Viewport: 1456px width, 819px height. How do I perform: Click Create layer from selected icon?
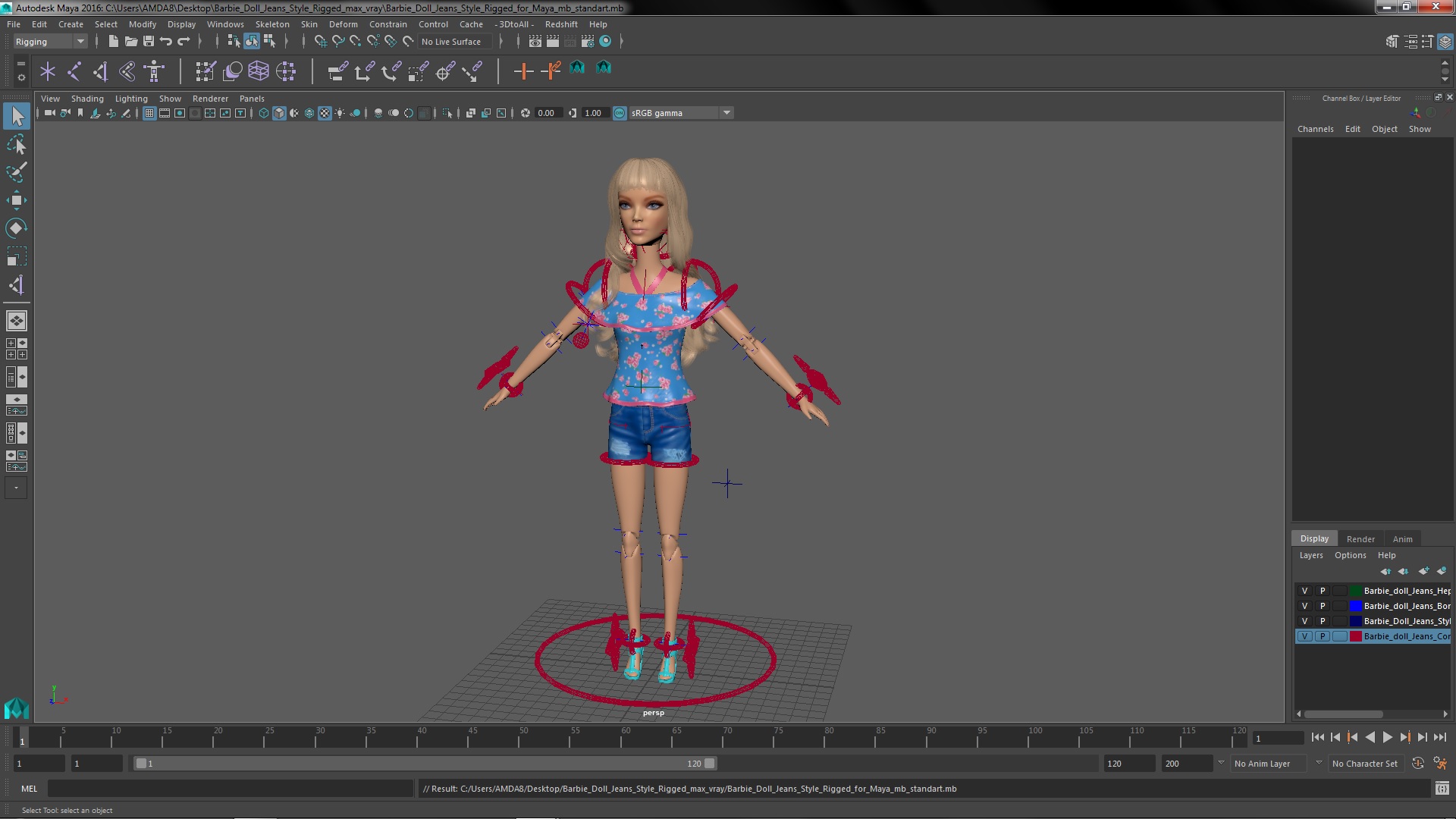[1442, 571]
